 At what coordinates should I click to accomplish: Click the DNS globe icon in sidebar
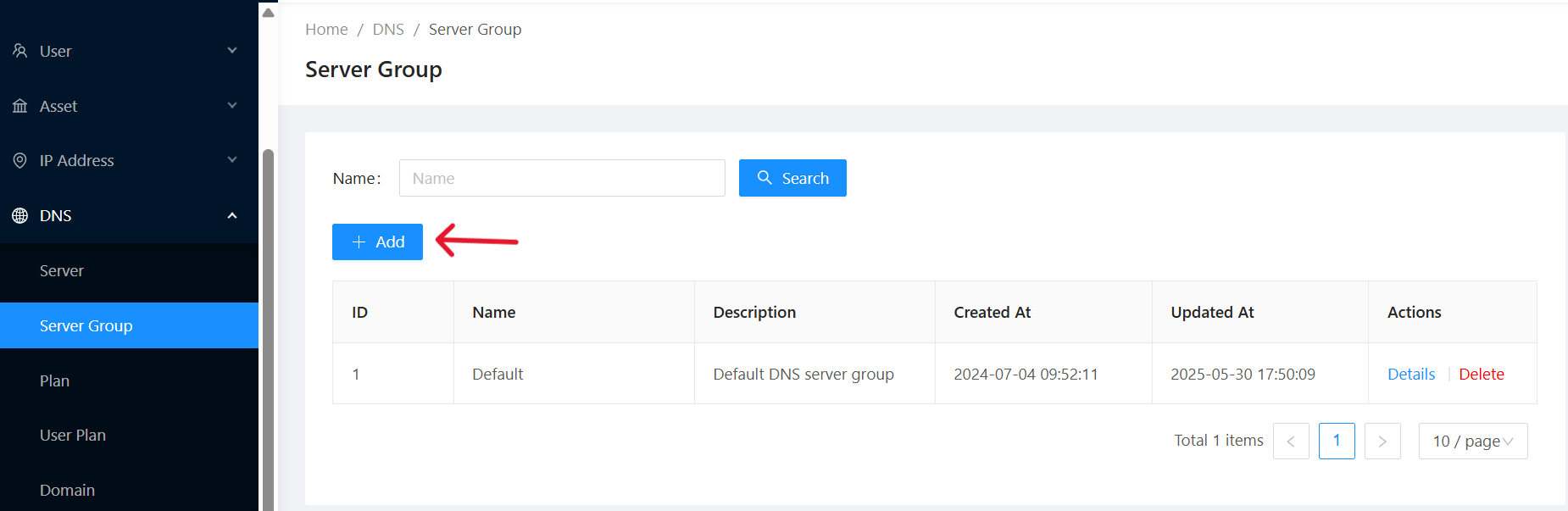(x=20, y=216)
